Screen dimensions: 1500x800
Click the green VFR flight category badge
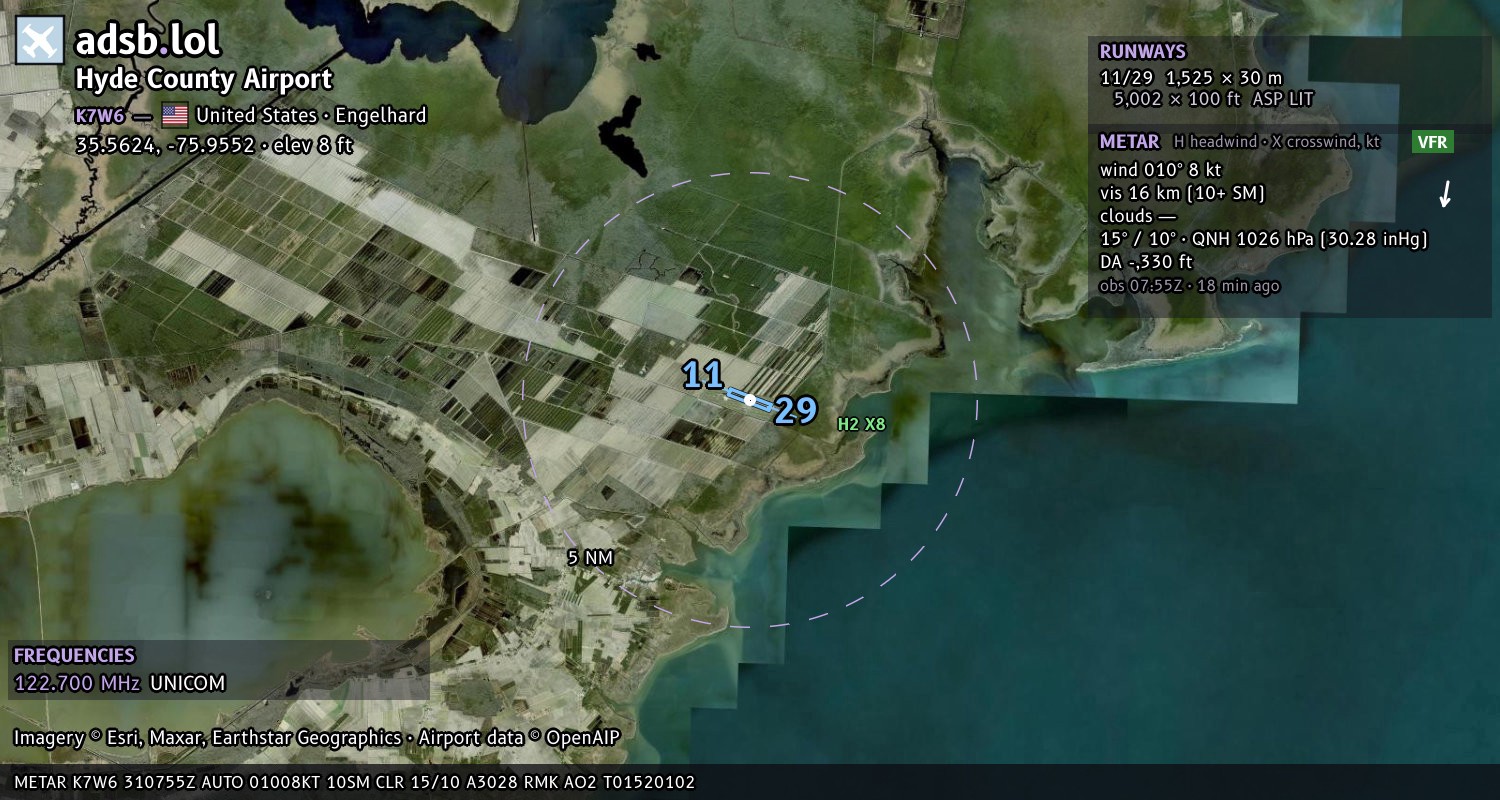click(1432, 142)
